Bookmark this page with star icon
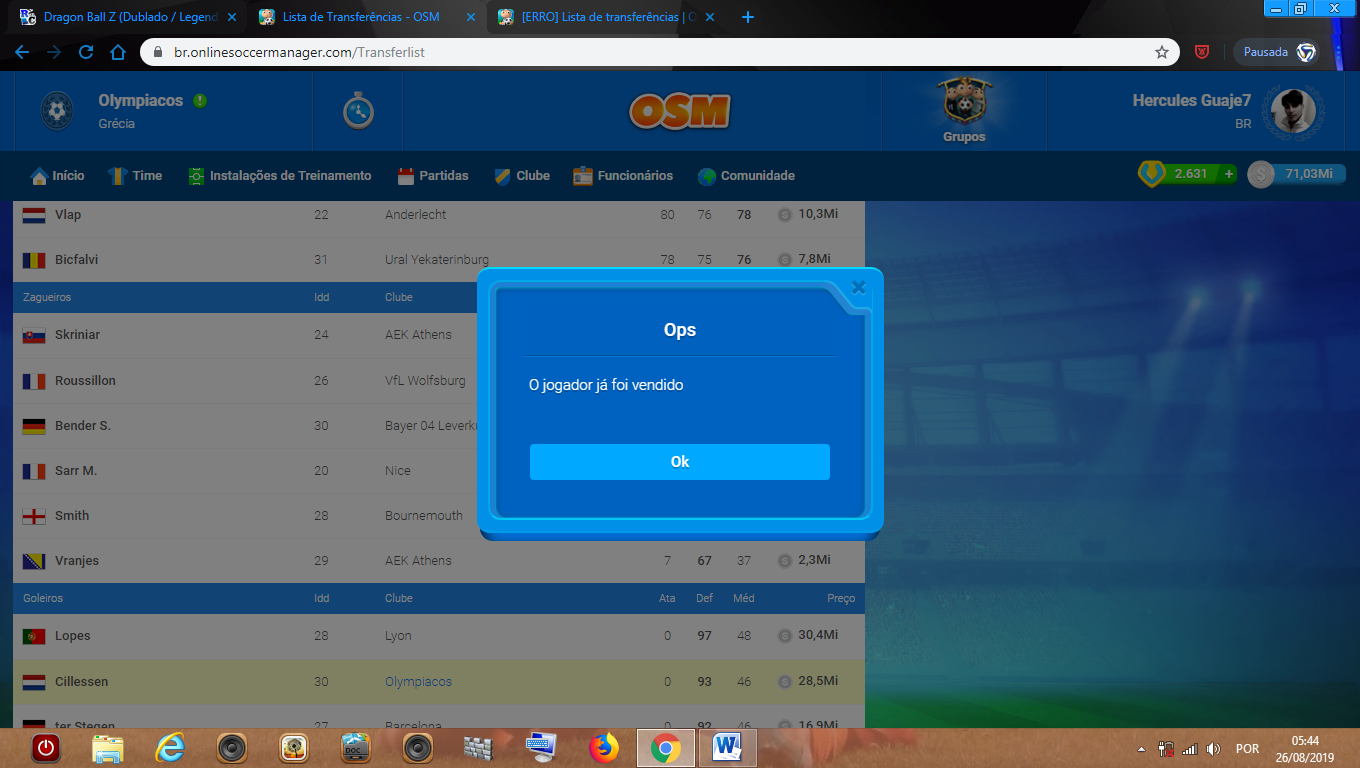The height and width of the screenshot is (768, 1360). coord(1161,52)
